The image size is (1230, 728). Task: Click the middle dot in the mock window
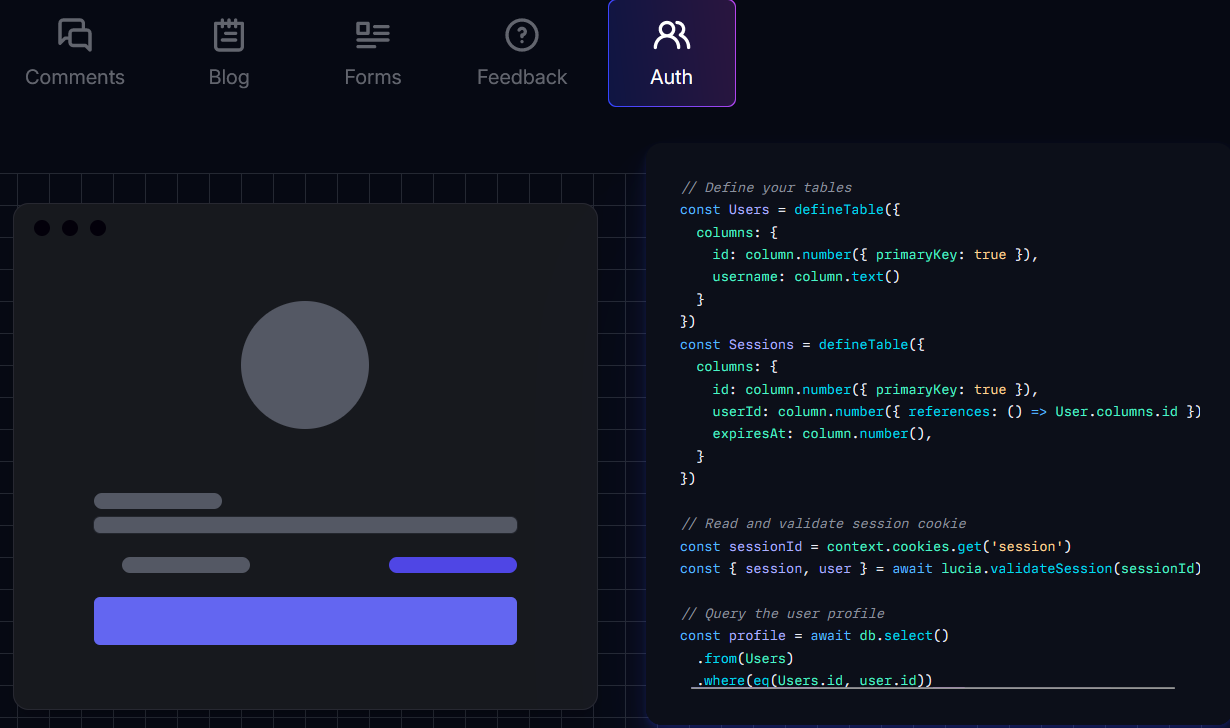(x=70, y=228)
